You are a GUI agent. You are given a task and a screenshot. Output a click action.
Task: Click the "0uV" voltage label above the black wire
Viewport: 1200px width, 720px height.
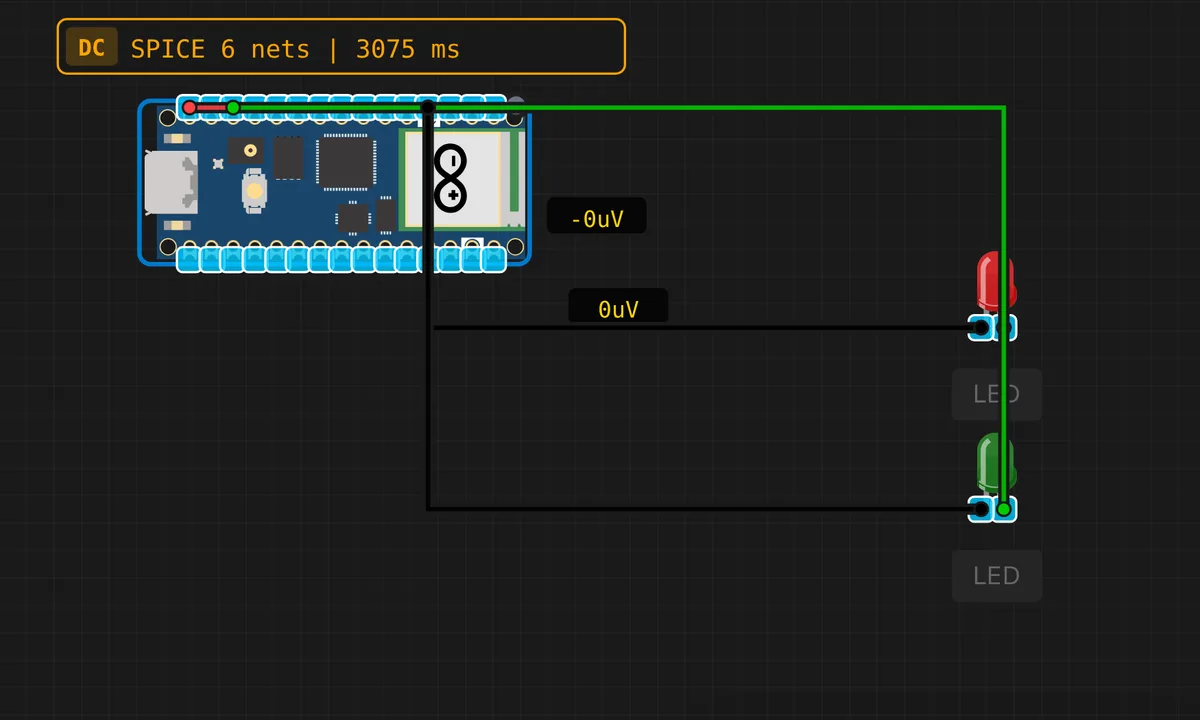618,308
